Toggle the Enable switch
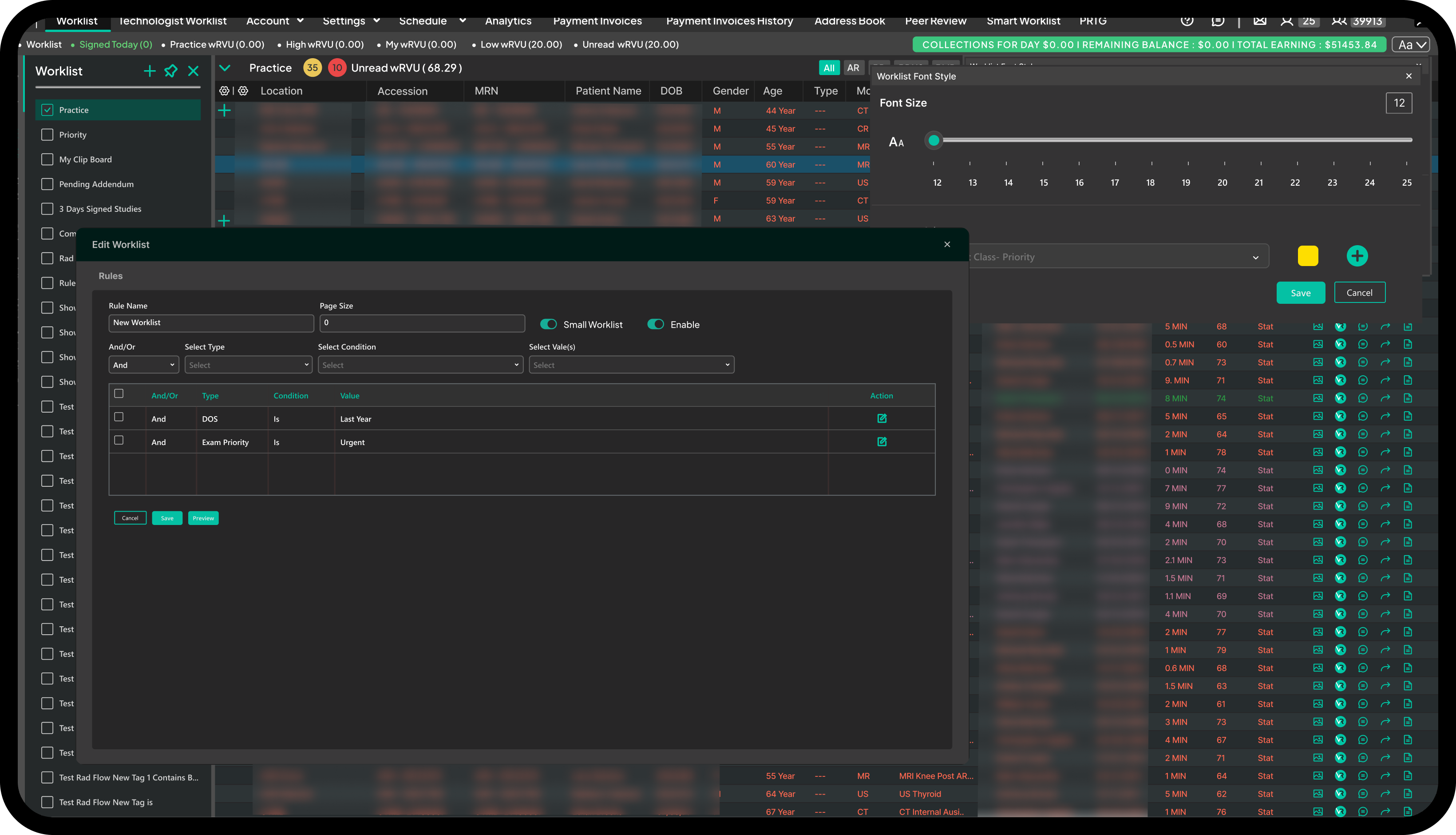Viewport: 1456px width, 835px height. [x=656, y=324]
